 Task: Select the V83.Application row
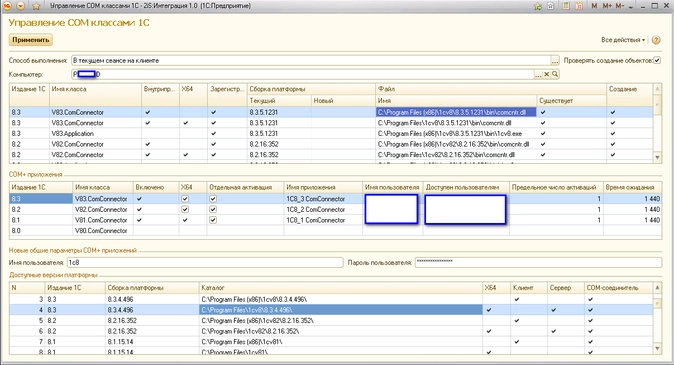[331, 134]
